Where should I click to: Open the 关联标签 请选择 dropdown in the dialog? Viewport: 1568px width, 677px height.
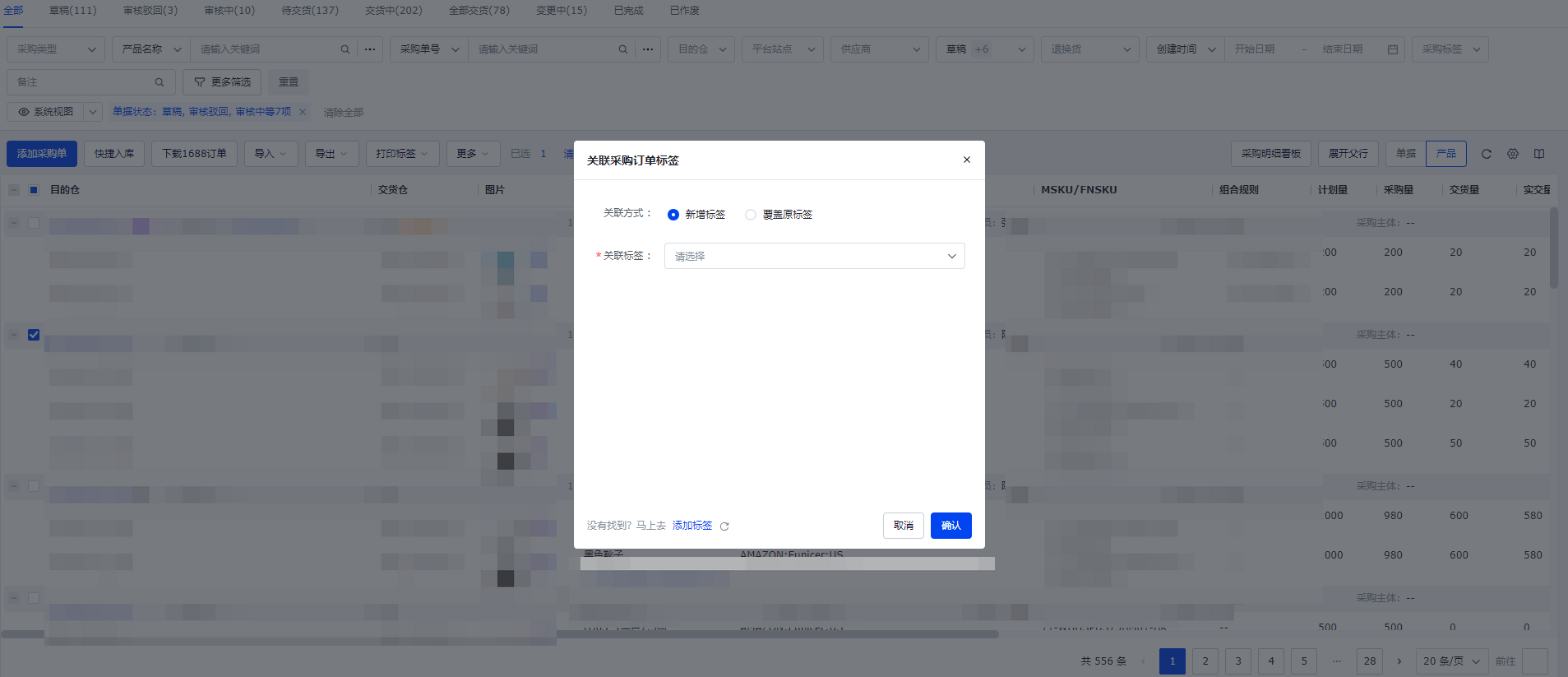[x=815, y=256]
